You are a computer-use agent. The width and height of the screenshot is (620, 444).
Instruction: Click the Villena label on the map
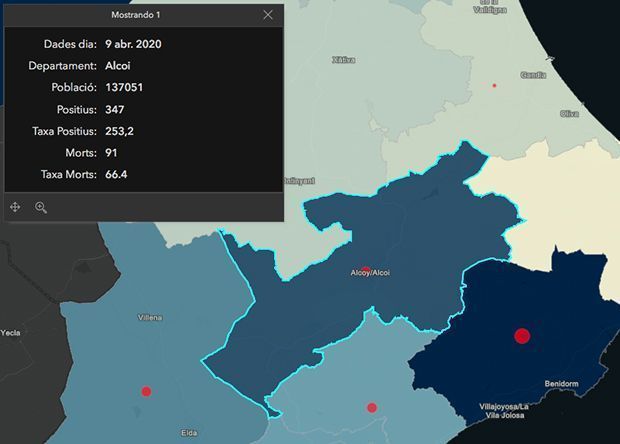tap(150, 317)
